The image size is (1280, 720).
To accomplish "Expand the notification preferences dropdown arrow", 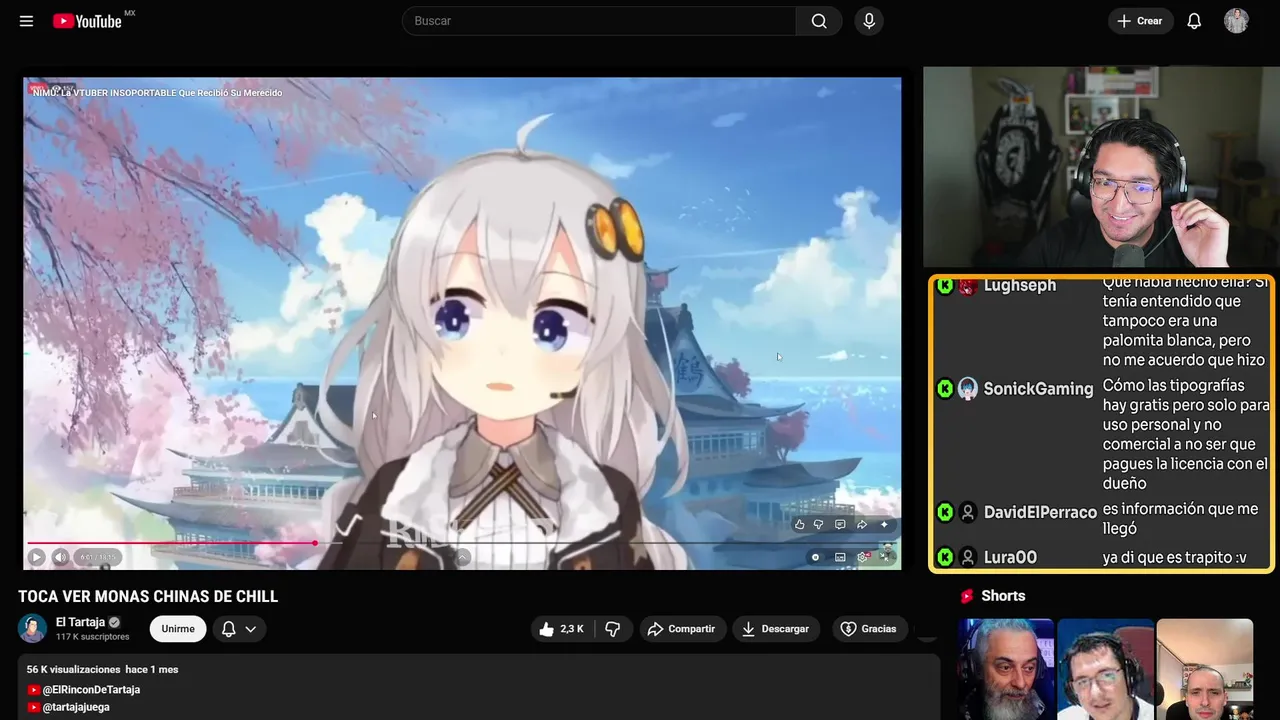I will click(251, 629).
